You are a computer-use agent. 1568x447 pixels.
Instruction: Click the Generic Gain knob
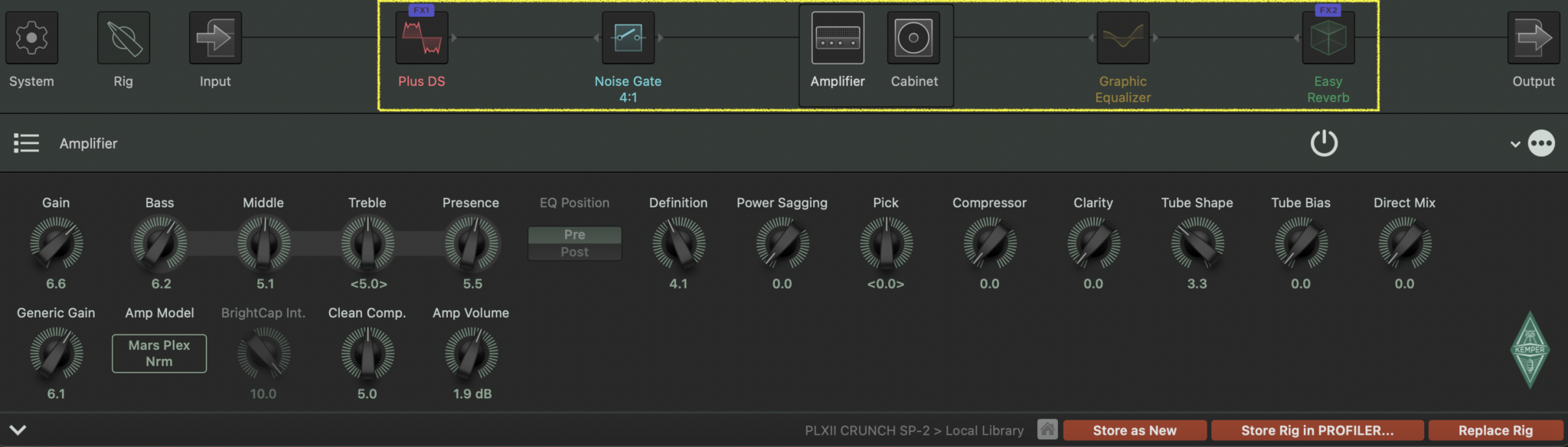(x=56, y=354)
